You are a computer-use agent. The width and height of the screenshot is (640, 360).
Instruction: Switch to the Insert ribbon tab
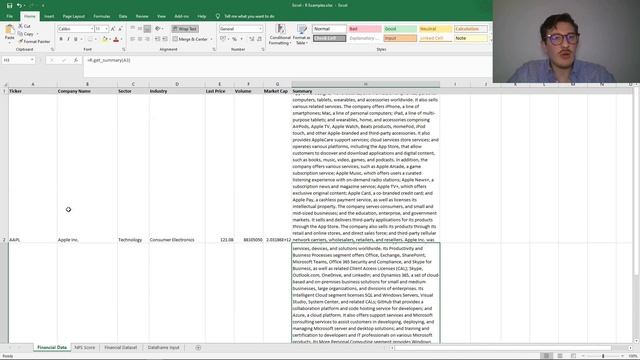[x=49, y=16]
